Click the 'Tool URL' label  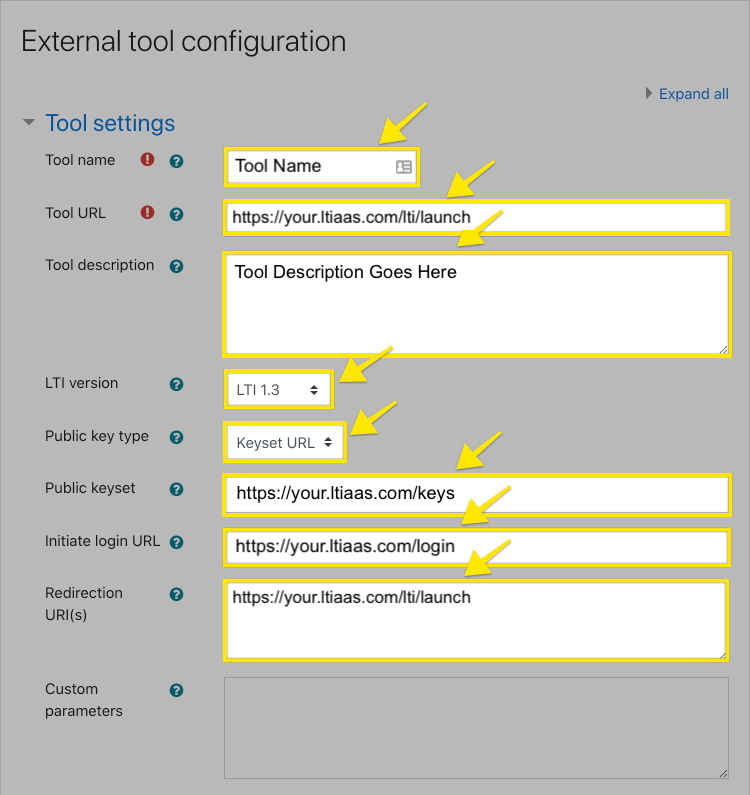76,213
